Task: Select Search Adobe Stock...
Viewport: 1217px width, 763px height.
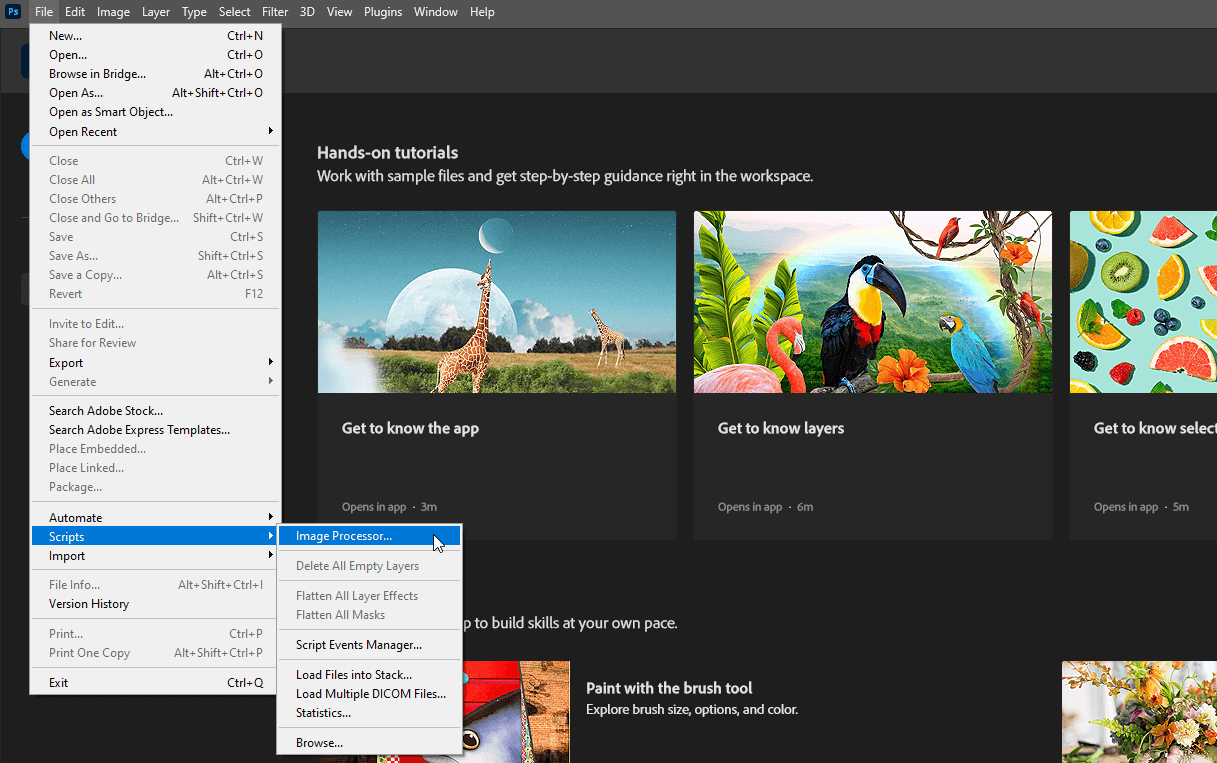Action: 156,411
